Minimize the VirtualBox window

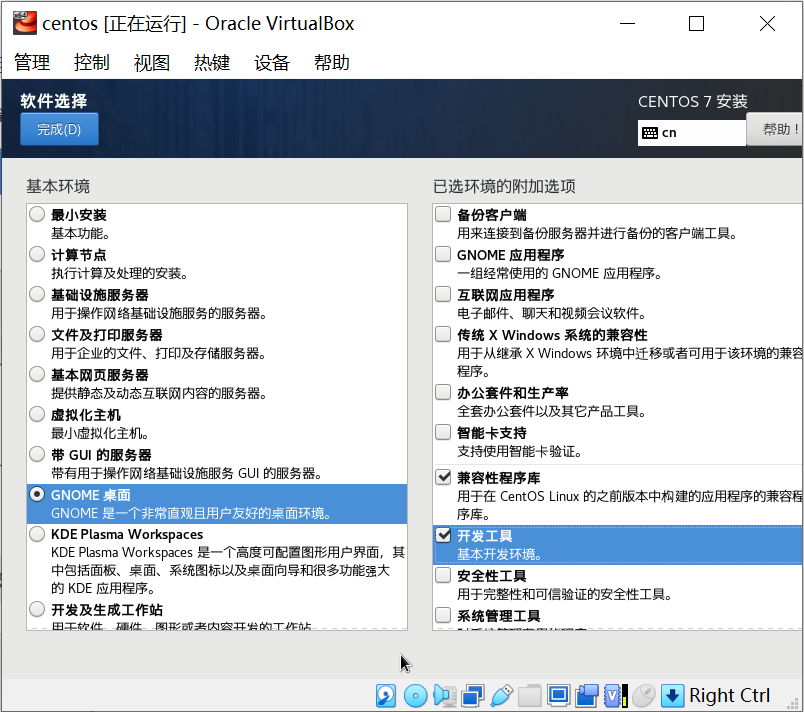627,24
